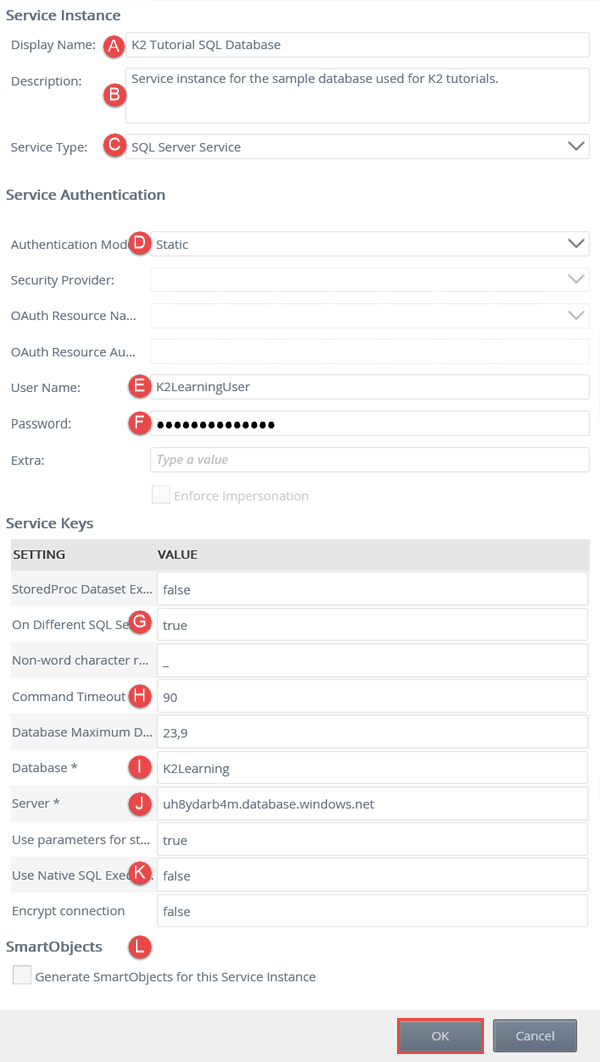The height and width of the screenshot is (1062, 600).
Task: Click the Cancel button
Action: [x=536, y=1036]
